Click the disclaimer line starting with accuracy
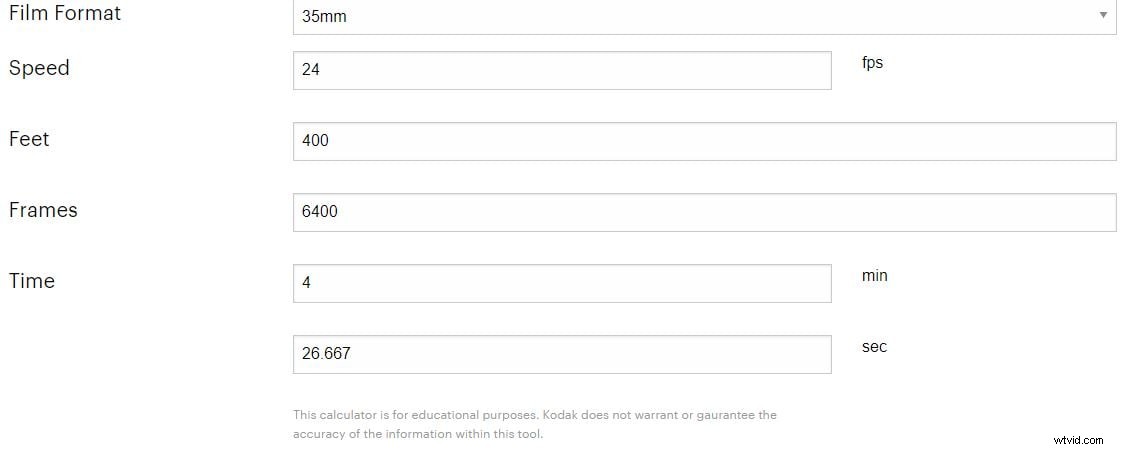 click(418, 434)
